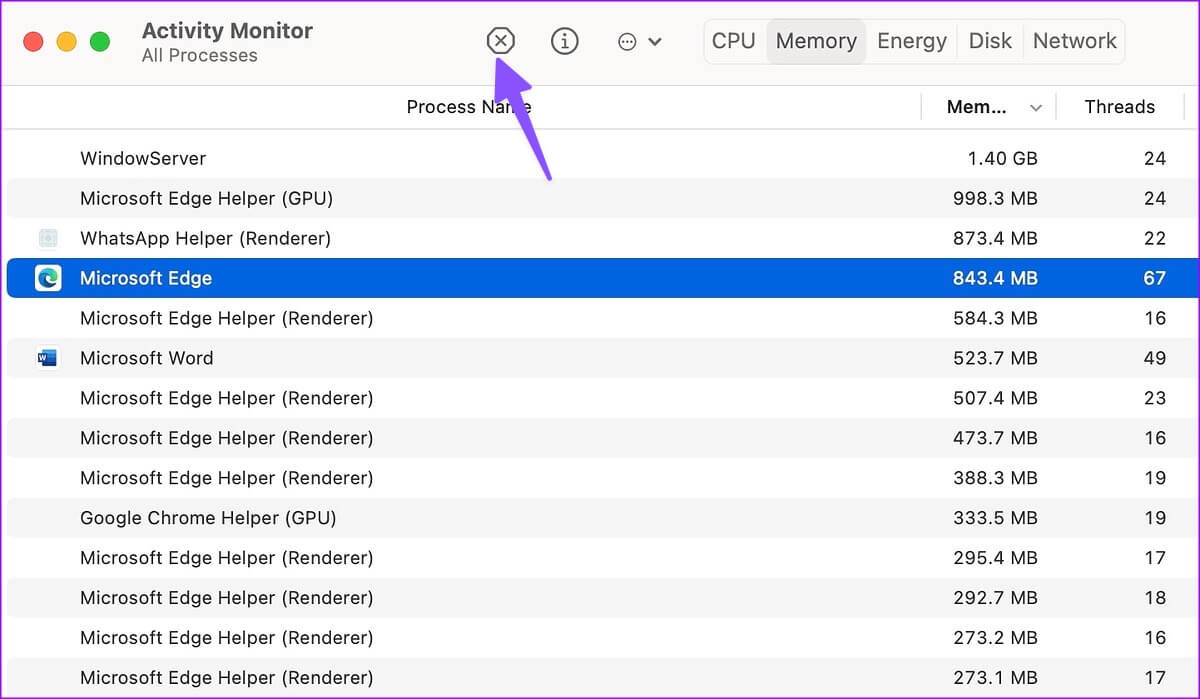1200x699 pixels.
Task: Click the 1.40 GB memory value
Action: point(1002,158)
